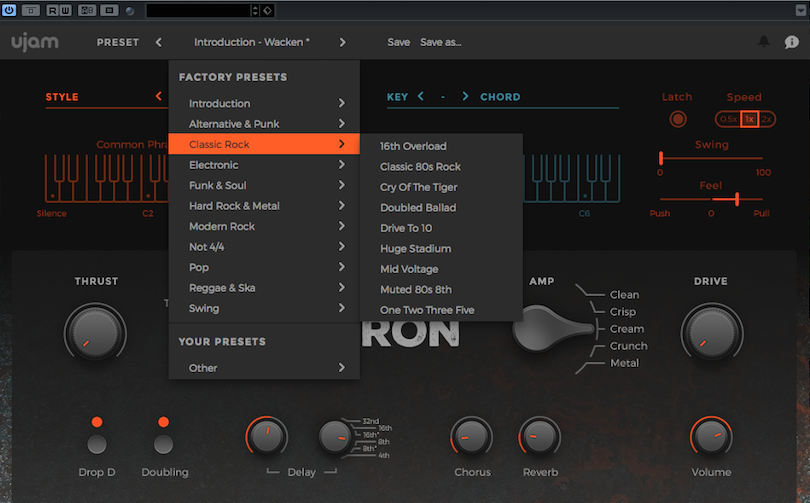Open the Introduction - Wacken preset name
The width and height of the screenshot is (810, 503).
click(x=252, y=42)
